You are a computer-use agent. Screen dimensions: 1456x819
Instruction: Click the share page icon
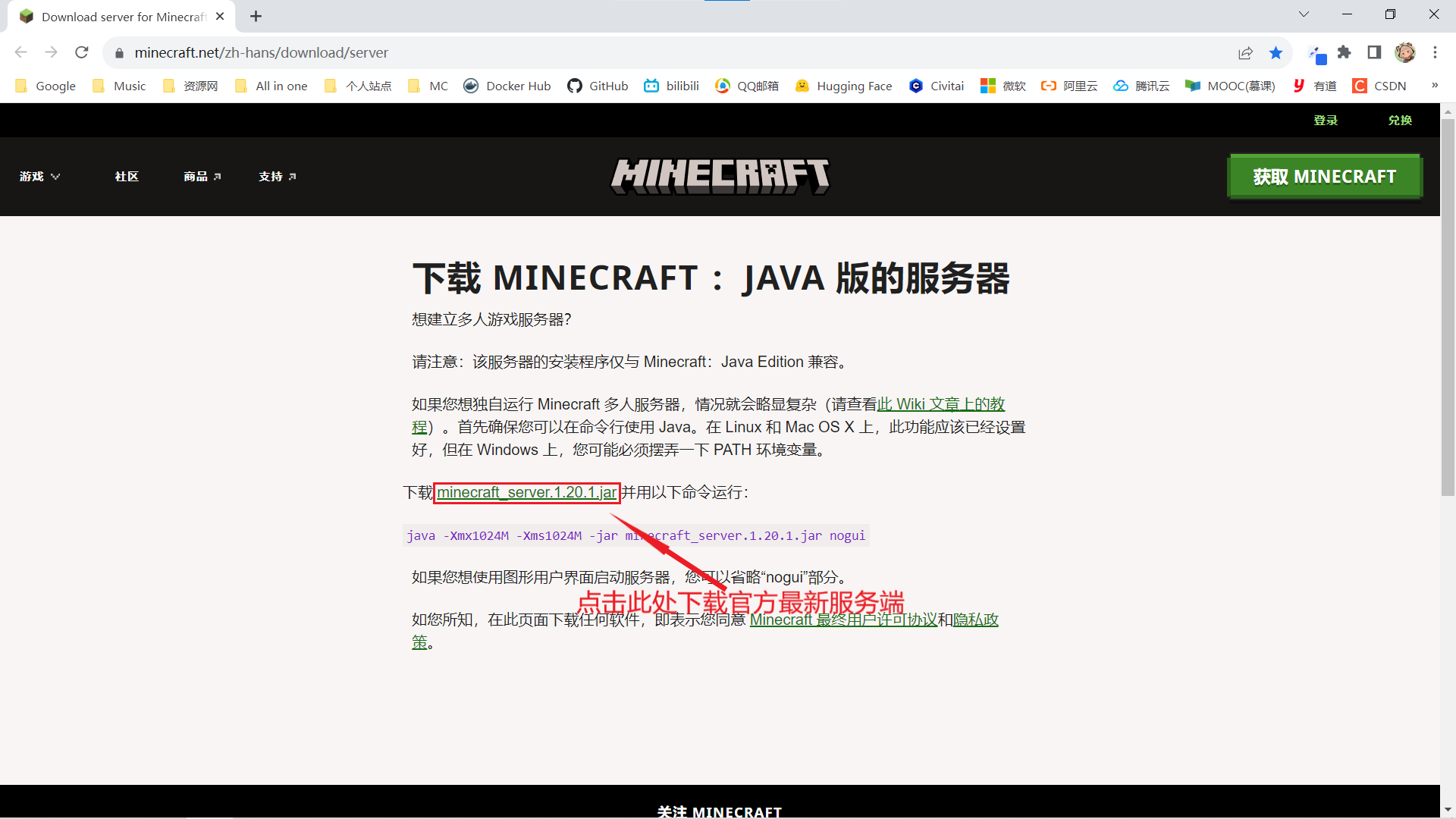1245,52
